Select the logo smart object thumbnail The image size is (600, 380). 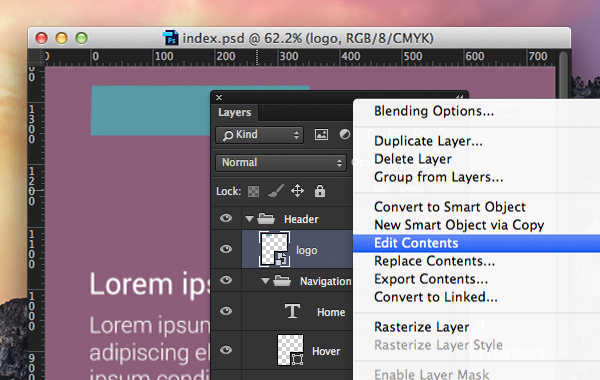pyautogui.click(x=274, y=249)
